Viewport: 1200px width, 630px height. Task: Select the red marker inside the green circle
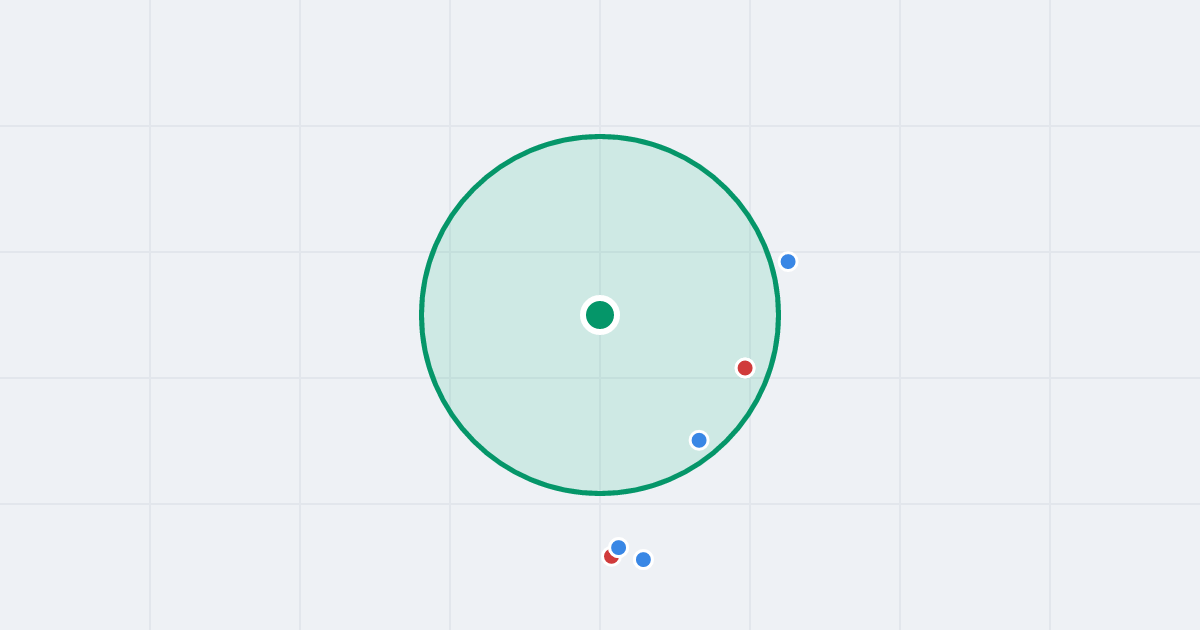pos(745,368)
